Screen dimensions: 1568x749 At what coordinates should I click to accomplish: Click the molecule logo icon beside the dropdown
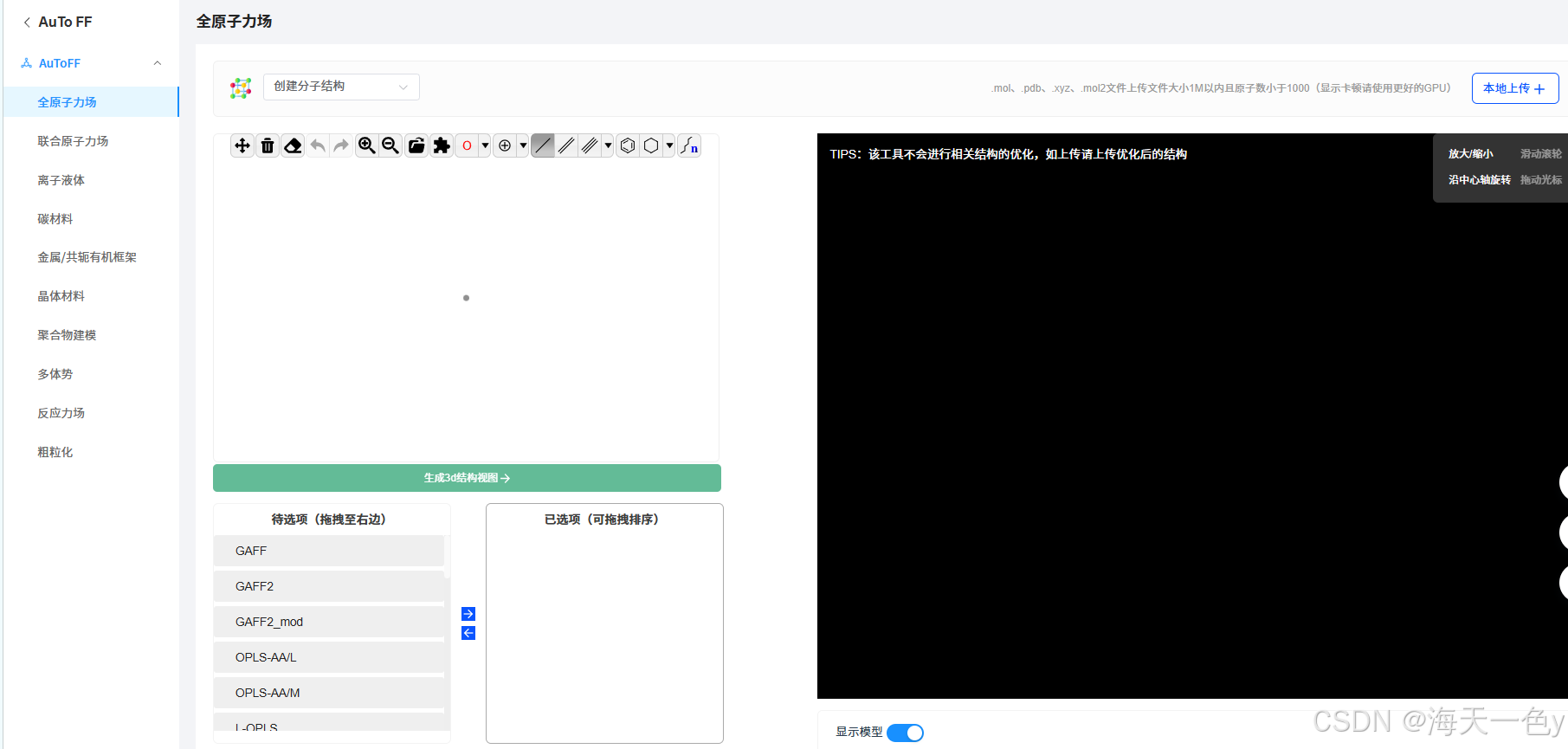tap(241, 87)
